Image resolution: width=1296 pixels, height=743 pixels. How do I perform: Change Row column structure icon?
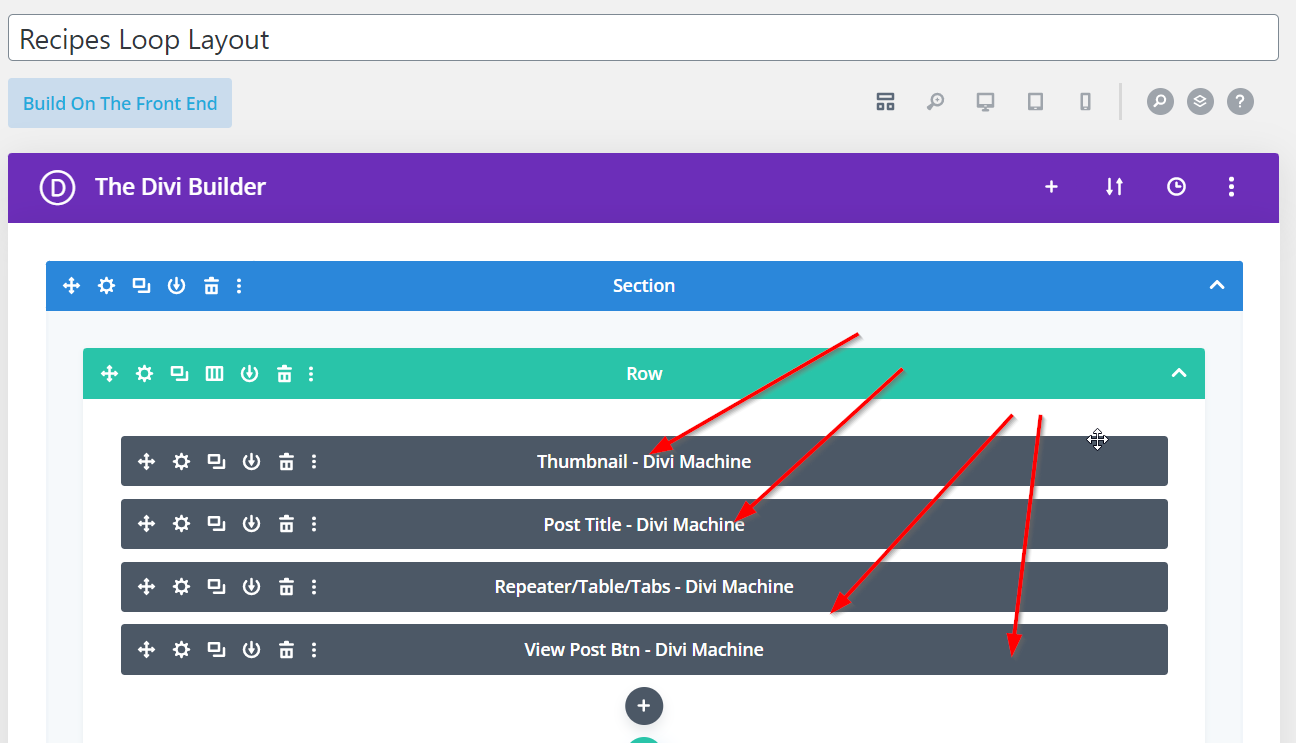(214, 374)
